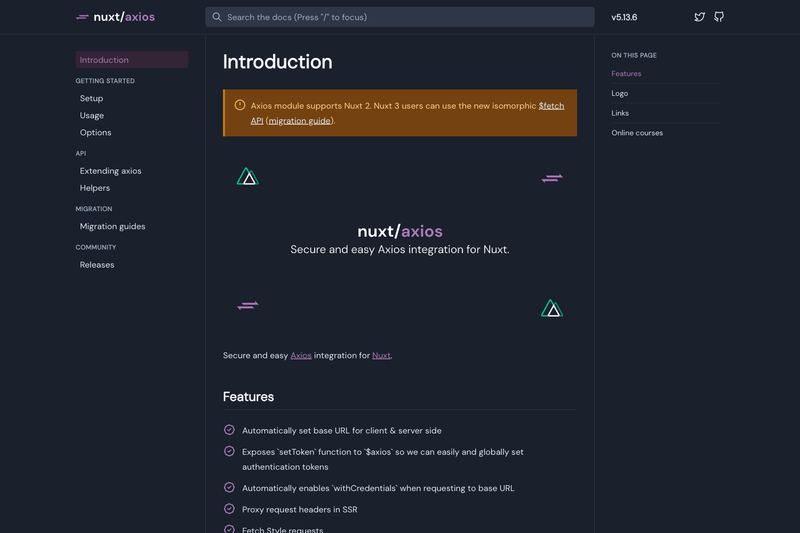This screenshot has height=533, width=800.
Task: Click 'Automatically set base URL for client & server side'
Action: coord(342,430)
